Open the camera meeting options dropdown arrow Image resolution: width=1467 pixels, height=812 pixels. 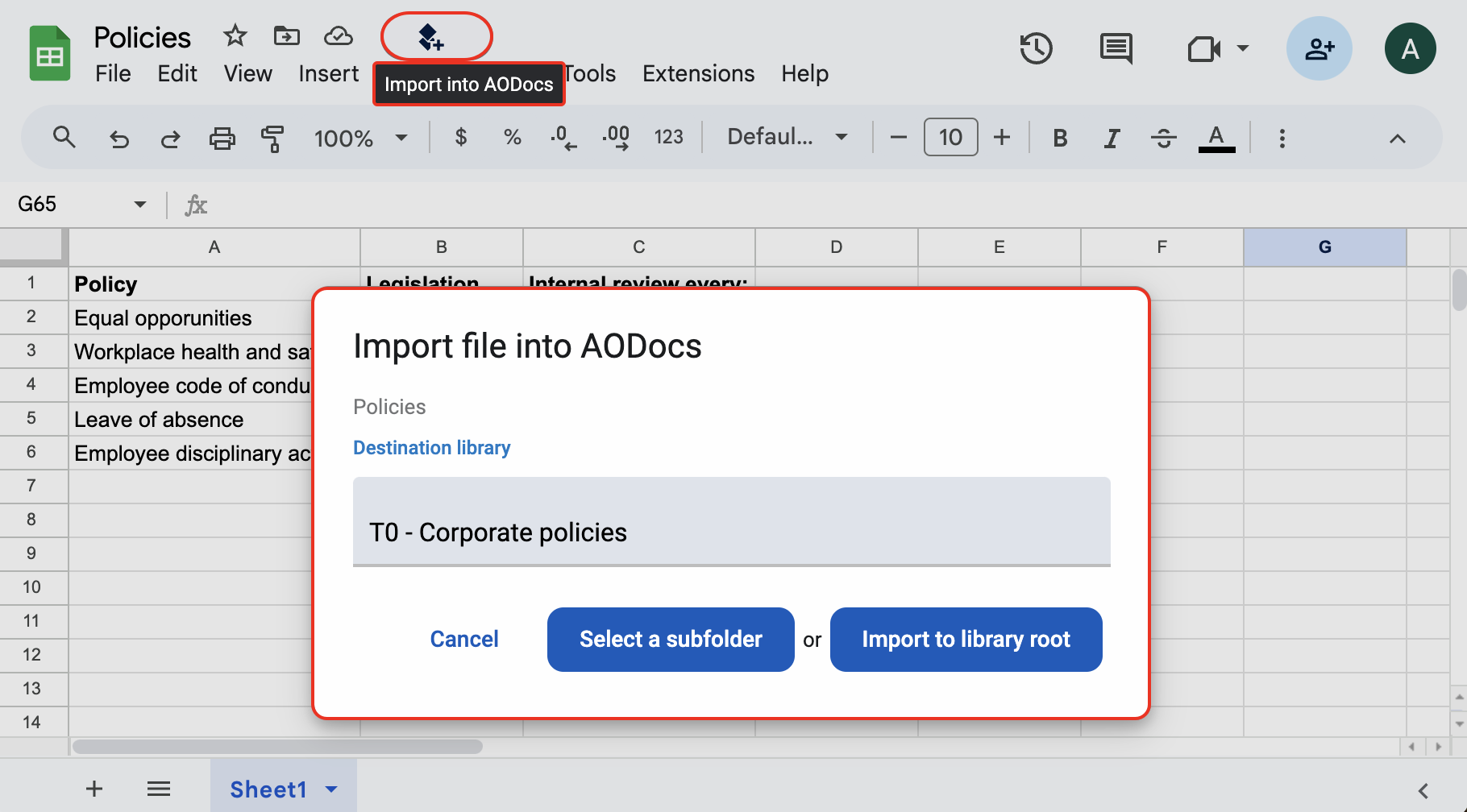pyautogui.click(x=1242, y=48)
